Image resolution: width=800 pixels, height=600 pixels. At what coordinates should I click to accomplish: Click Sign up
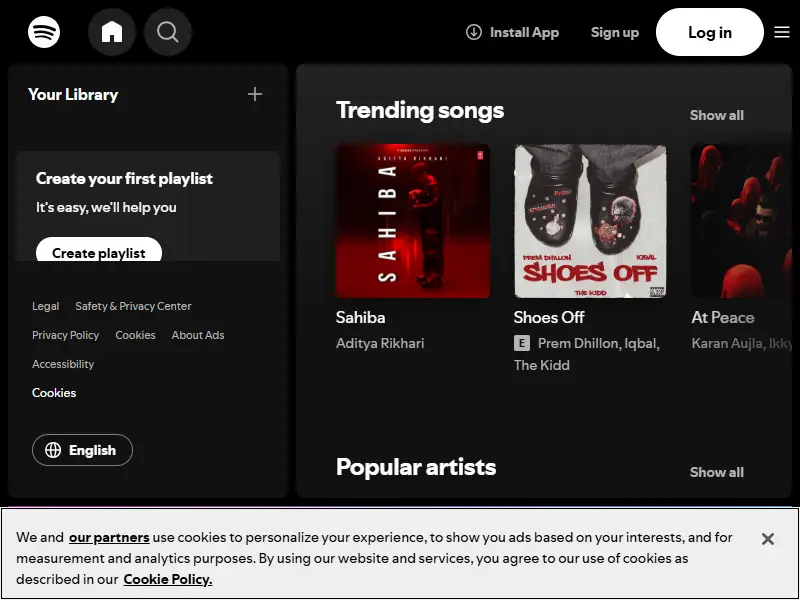[615, 32]
